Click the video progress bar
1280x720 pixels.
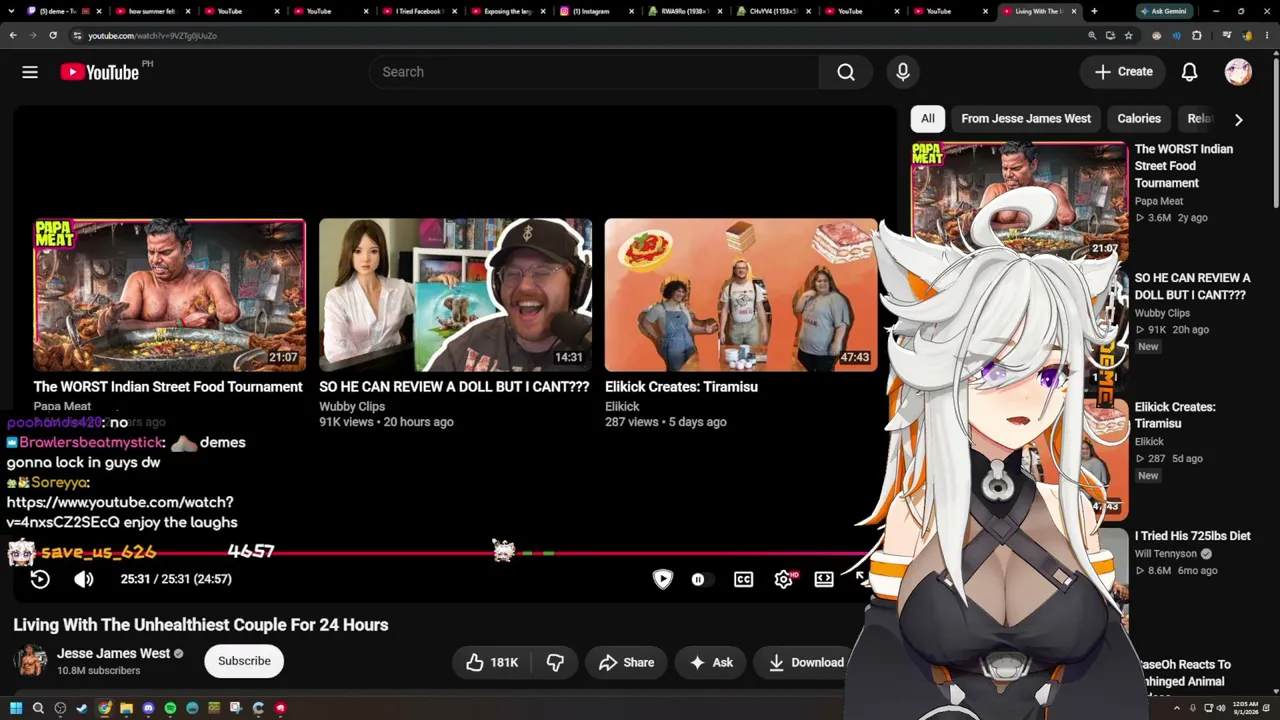(440, 553)
